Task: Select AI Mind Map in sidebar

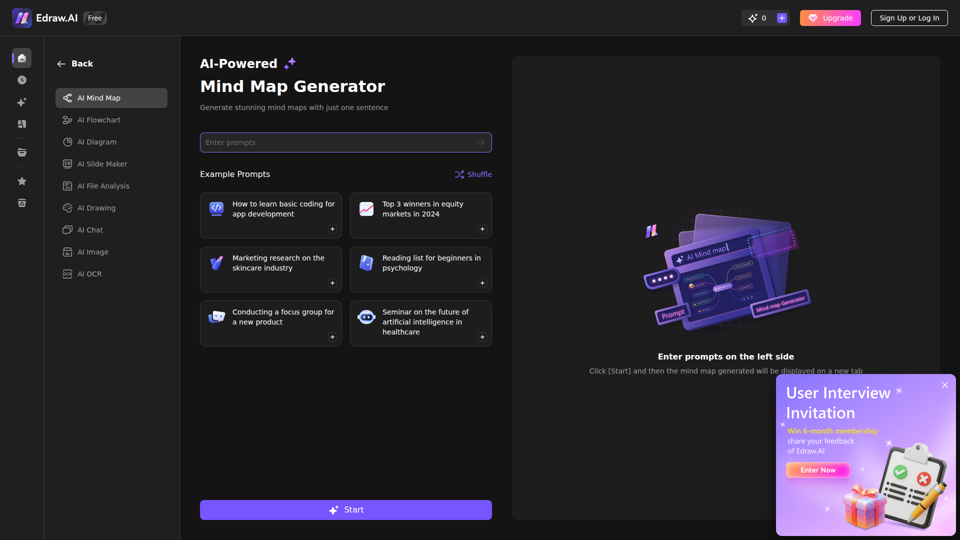Action: pos(111,98)
